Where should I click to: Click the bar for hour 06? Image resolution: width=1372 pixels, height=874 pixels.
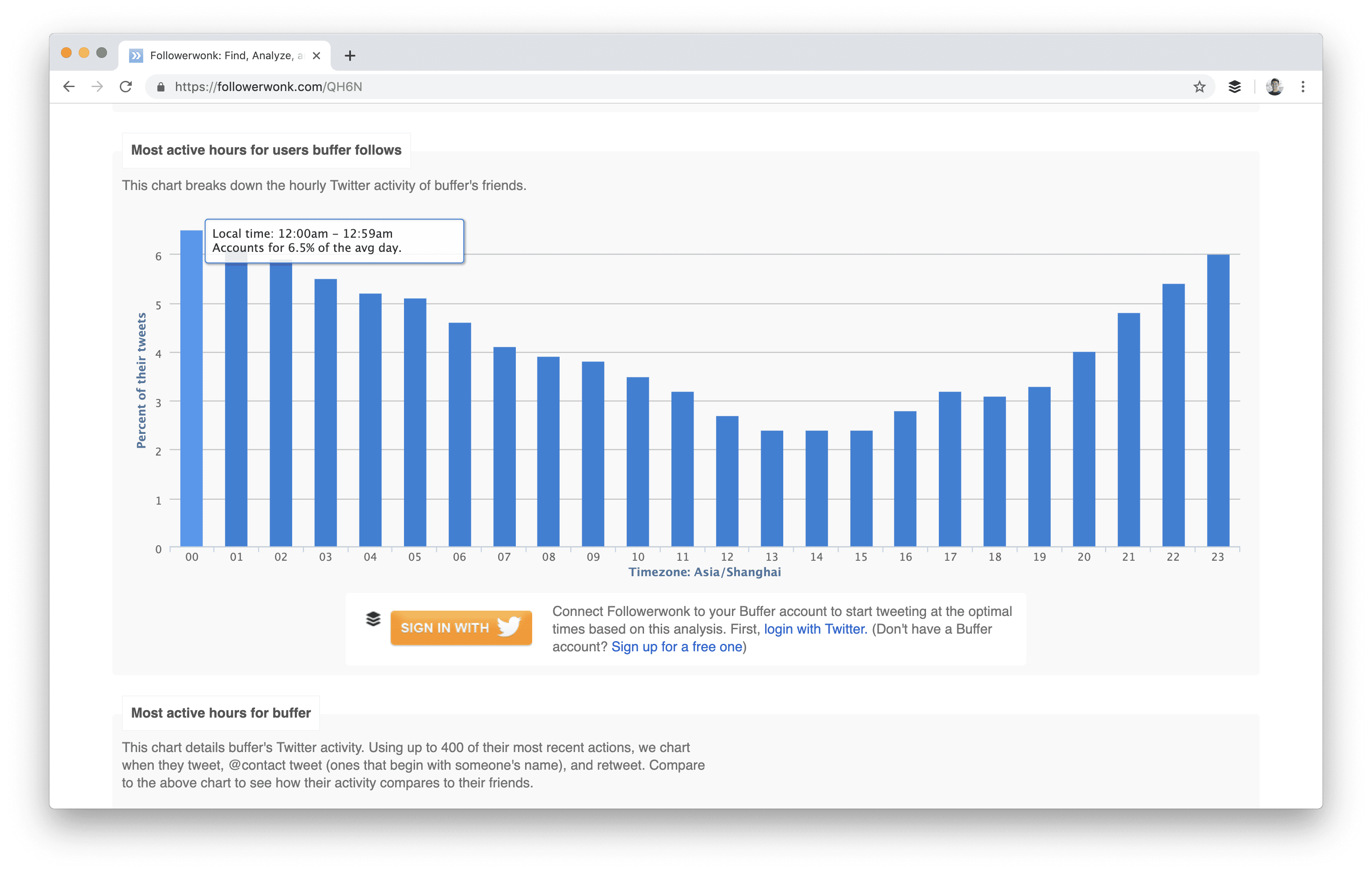(x=460, y=434)
